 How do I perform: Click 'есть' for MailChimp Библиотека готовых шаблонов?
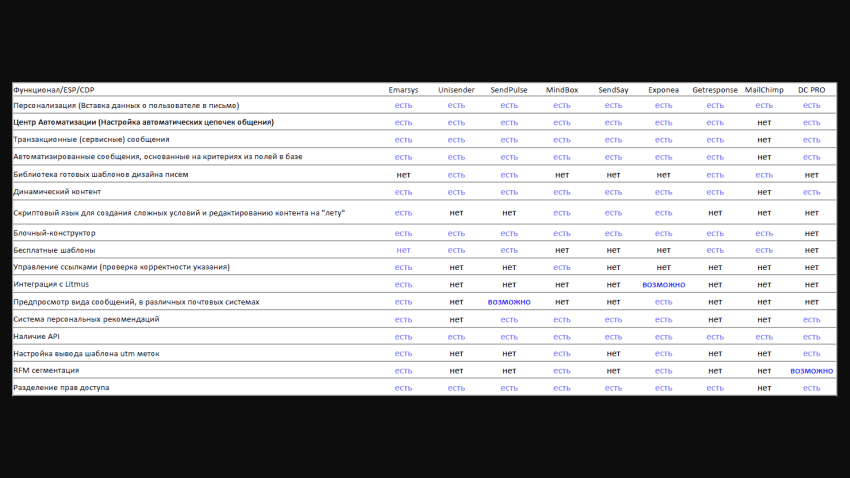coord(764,175)
